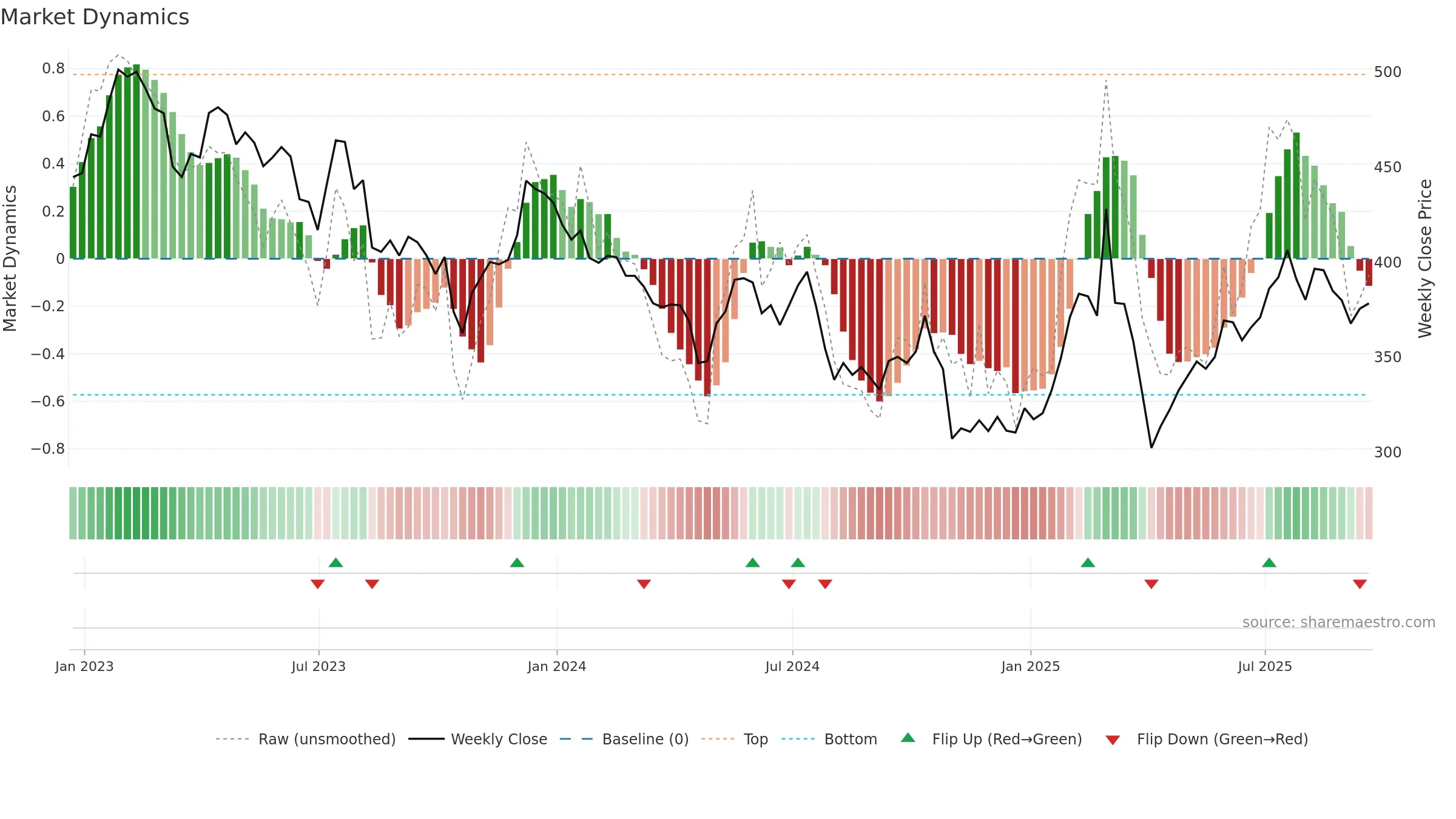Toggle the 'Top' legend label

pyautogui.click(x=756, y=739)
